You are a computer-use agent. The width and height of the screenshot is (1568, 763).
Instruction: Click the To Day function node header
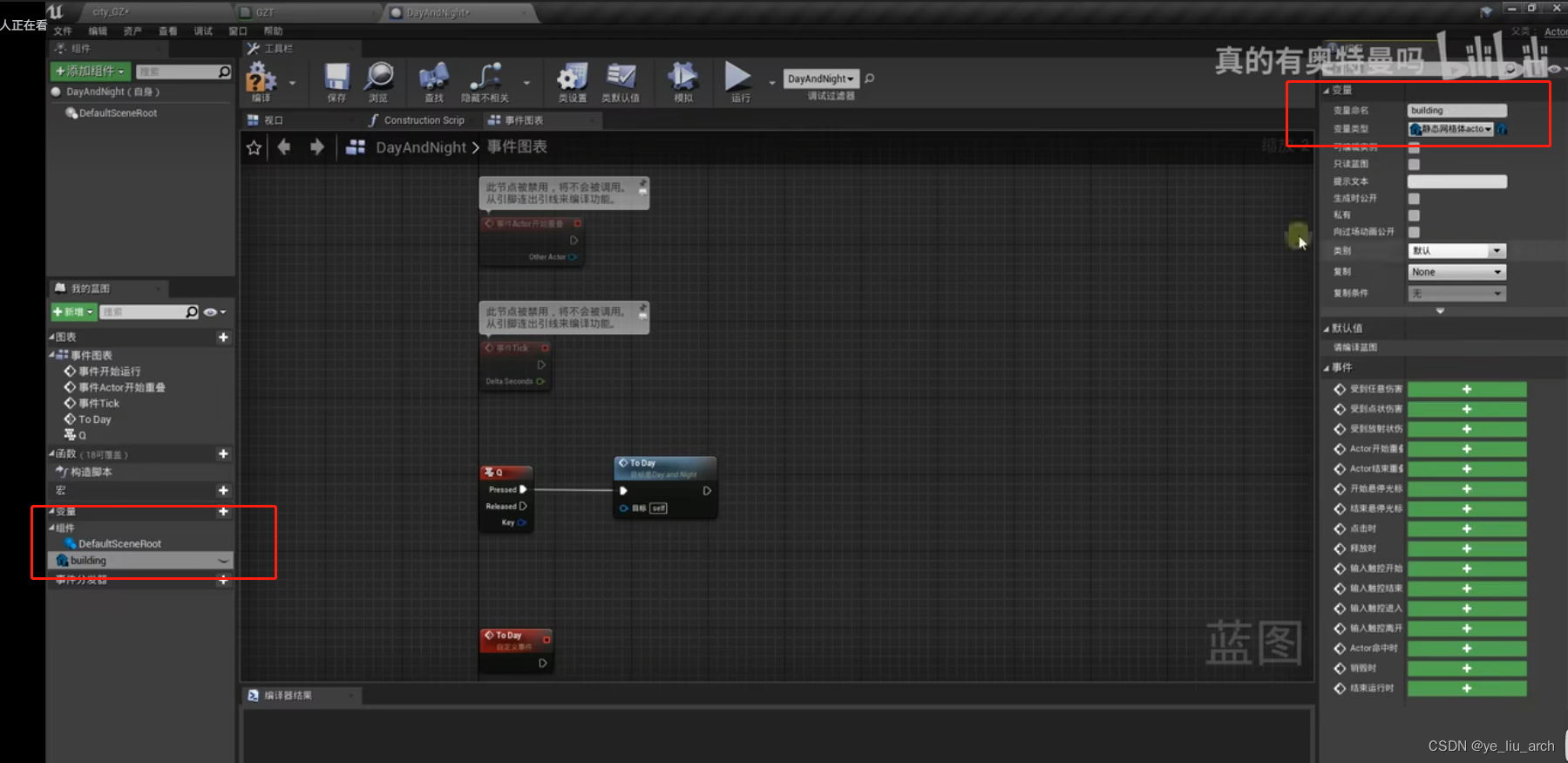[665, 467]
